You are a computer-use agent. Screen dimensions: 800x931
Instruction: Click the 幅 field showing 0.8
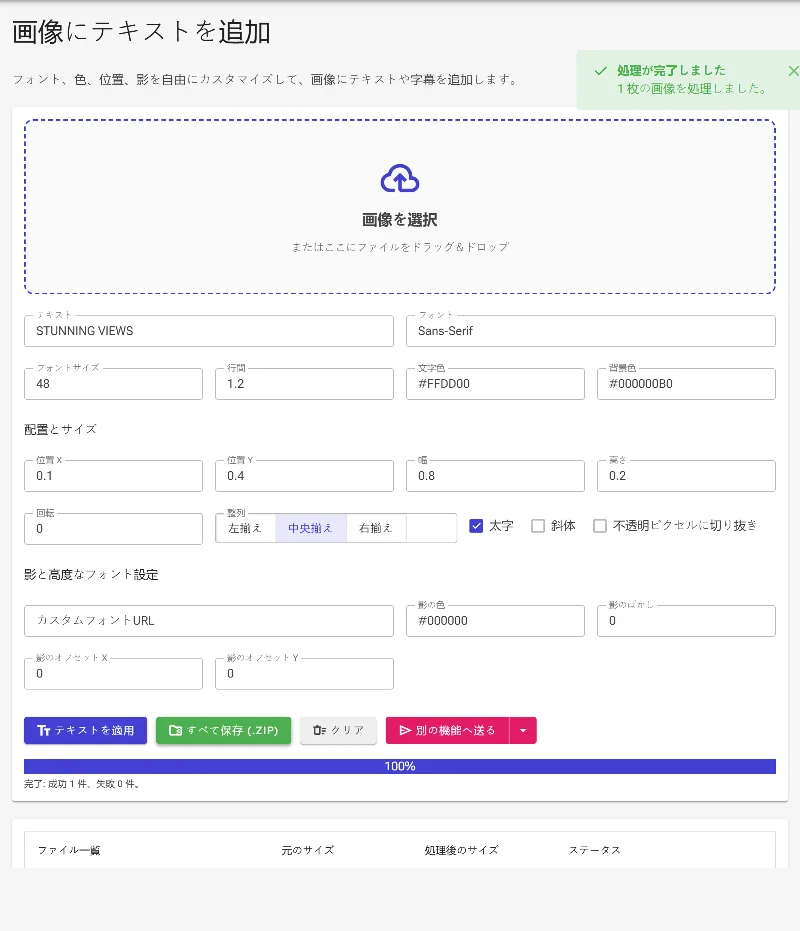tap(495, 476)
